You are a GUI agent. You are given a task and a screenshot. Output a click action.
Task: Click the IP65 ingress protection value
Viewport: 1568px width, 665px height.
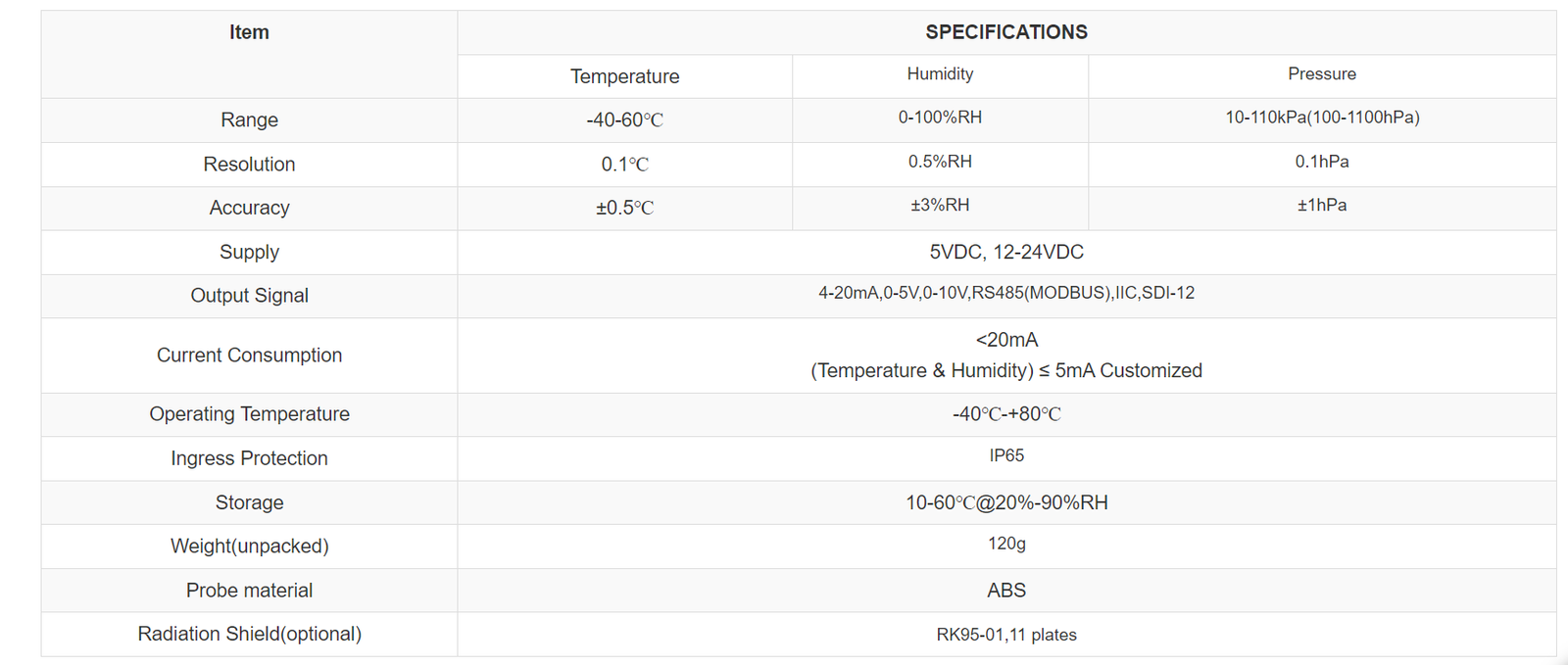[1005, 455]
